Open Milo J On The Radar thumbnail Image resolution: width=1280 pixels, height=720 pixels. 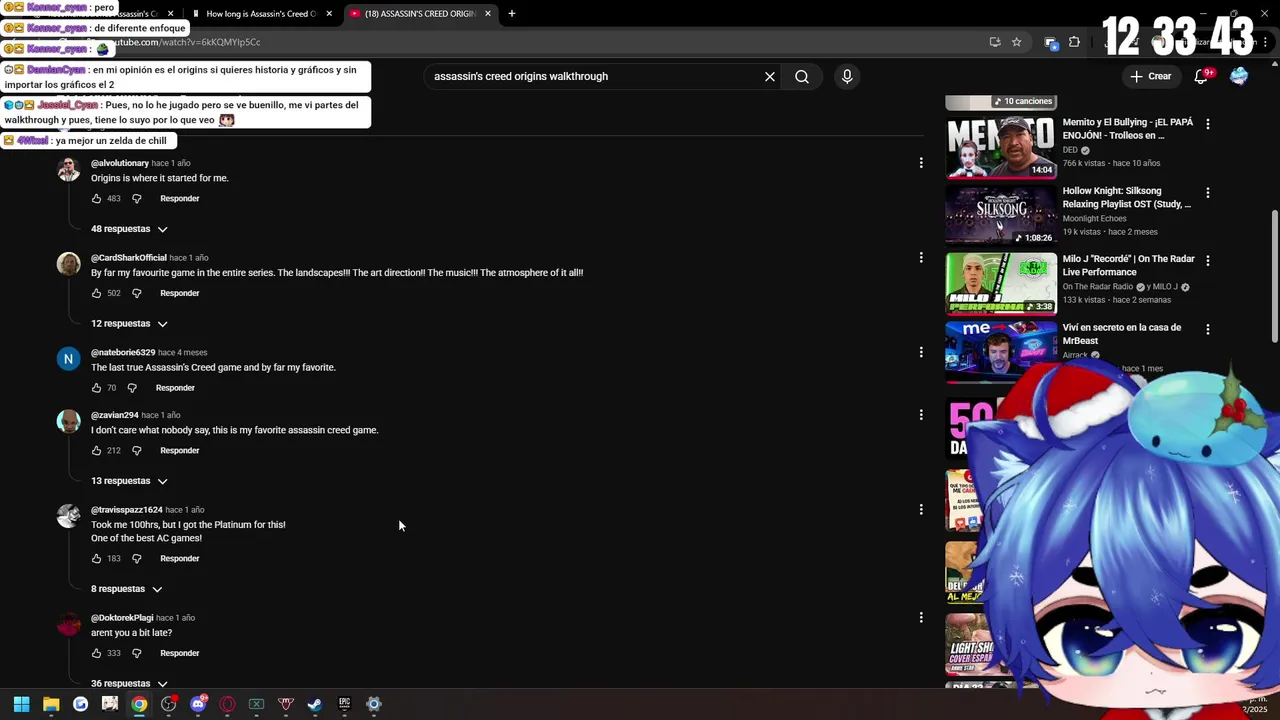pyautogui.click(x=1001, y=283)
